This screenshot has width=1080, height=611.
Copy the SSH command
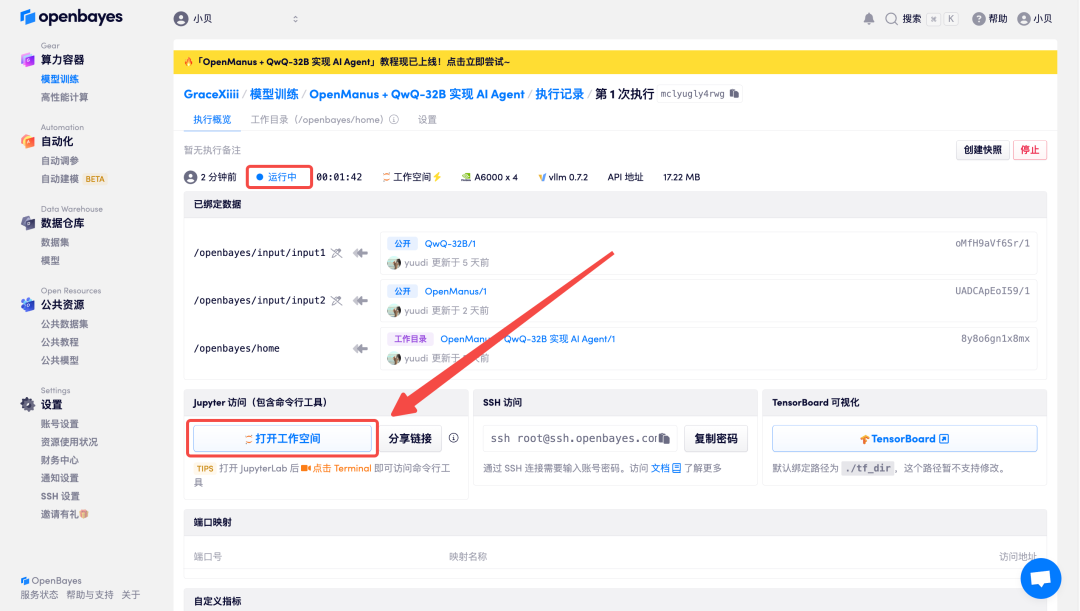point(664,438)
